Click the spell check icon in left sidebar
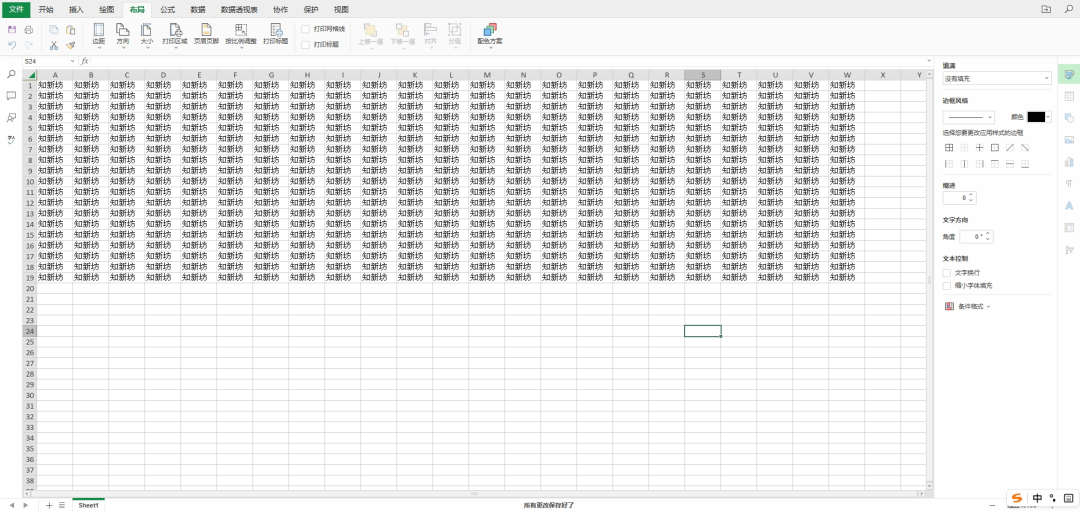Screen dimensions: 1080x512 click(11, 139)
